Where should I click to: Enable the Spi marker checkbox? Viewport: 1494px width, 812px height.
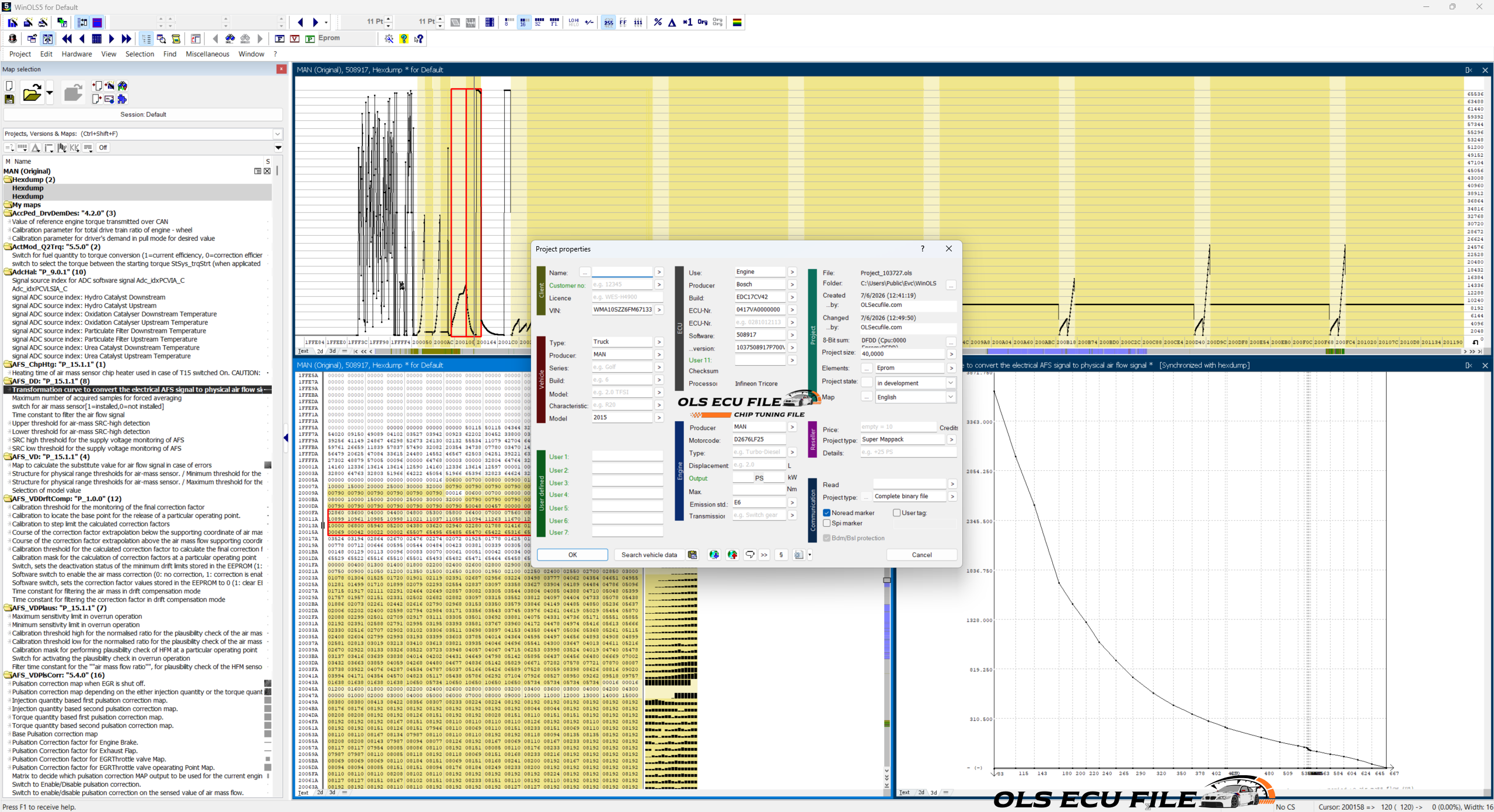[x=827, y=523]
